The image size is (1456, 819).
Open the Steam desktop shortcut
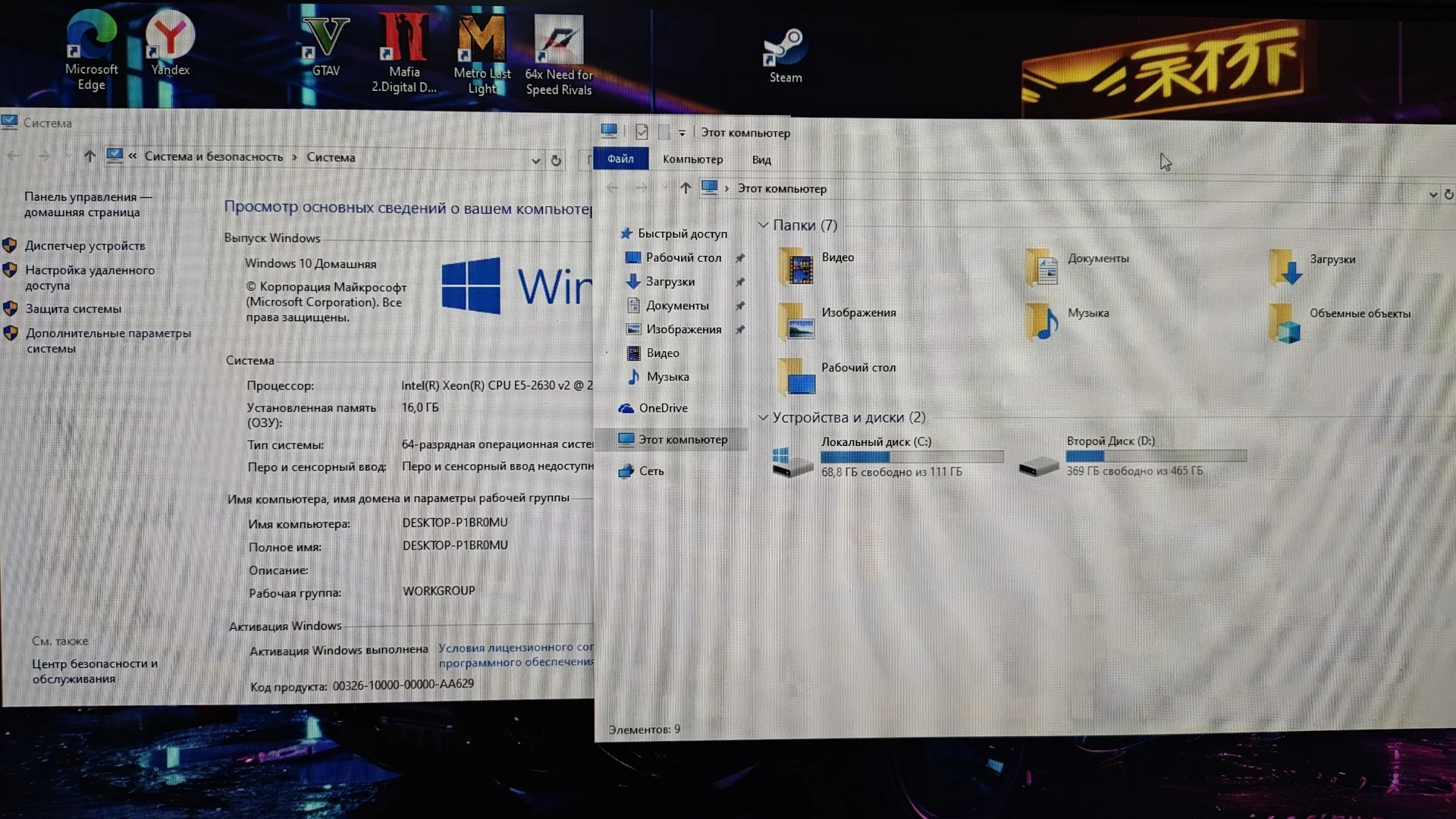[x=785, y=55]
